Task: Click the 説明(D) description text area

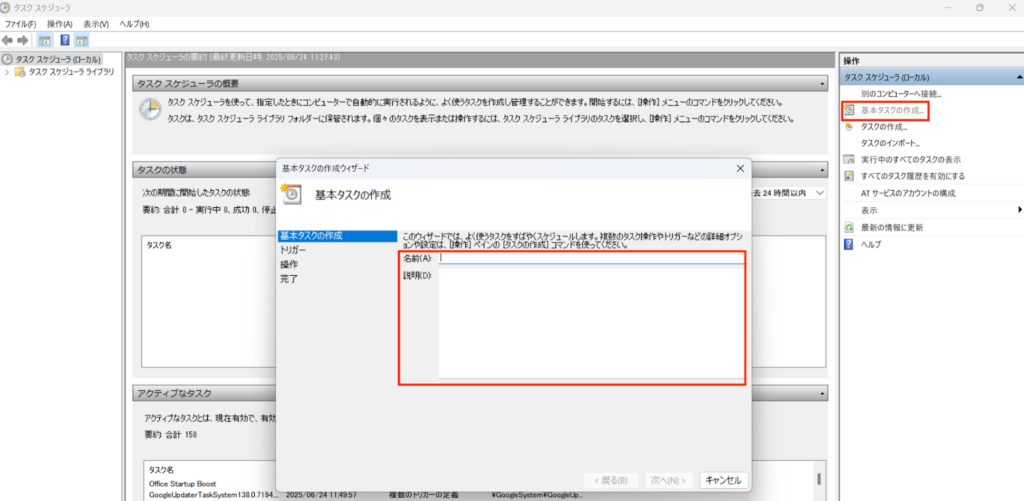Action: (591, 323)
